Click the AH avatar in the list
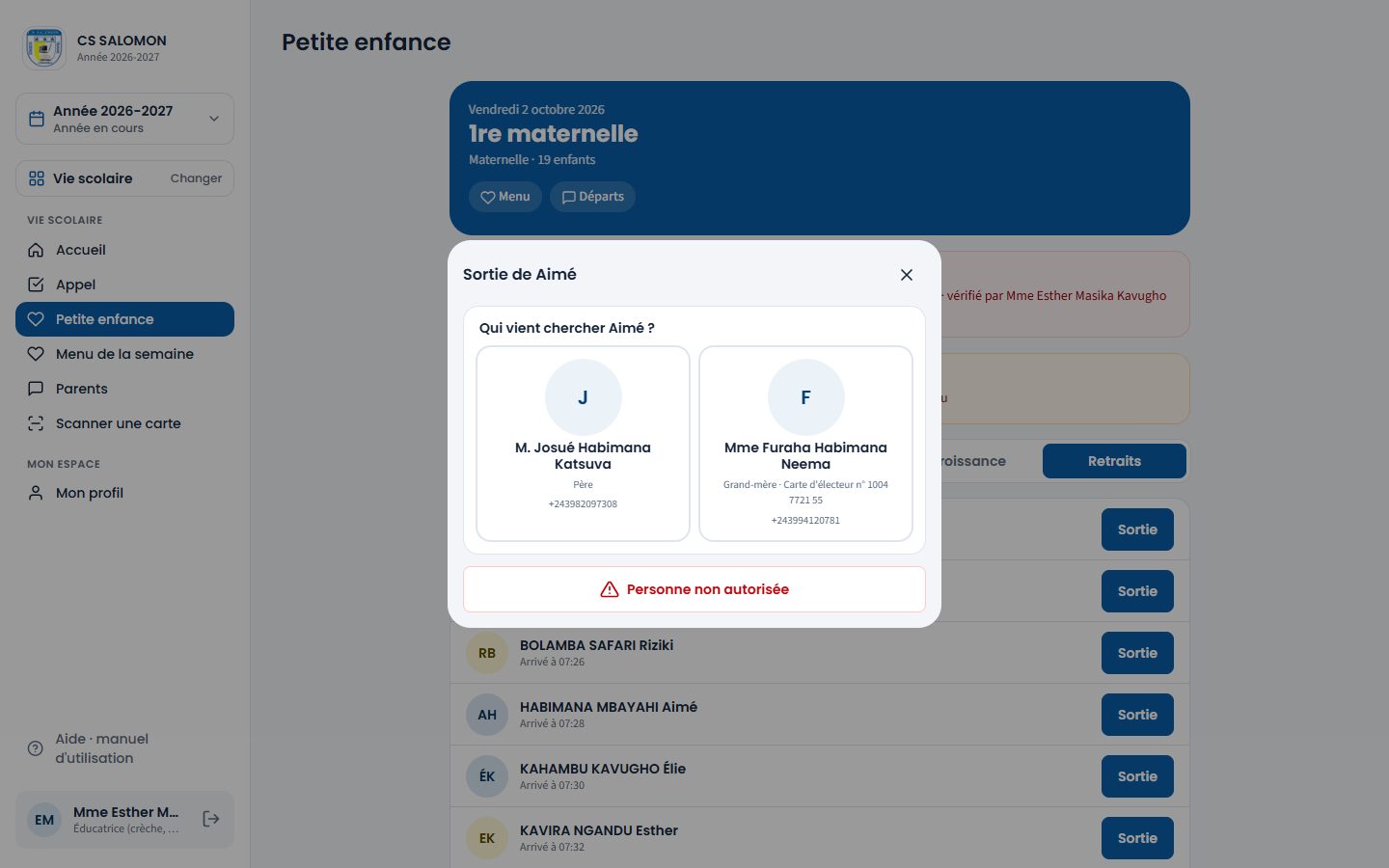The width and height of the screenshot is (1389, 868). pos(487,715)
